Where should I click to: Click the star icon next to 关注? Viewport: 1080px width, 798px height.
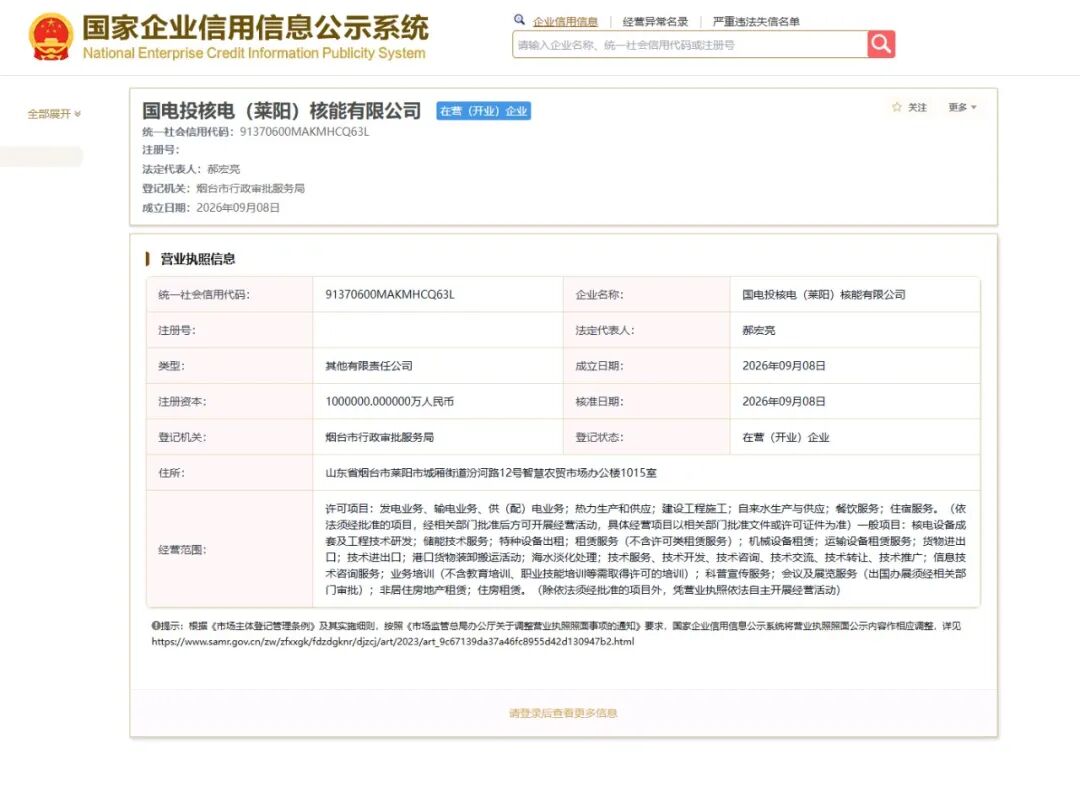[896, 107]
